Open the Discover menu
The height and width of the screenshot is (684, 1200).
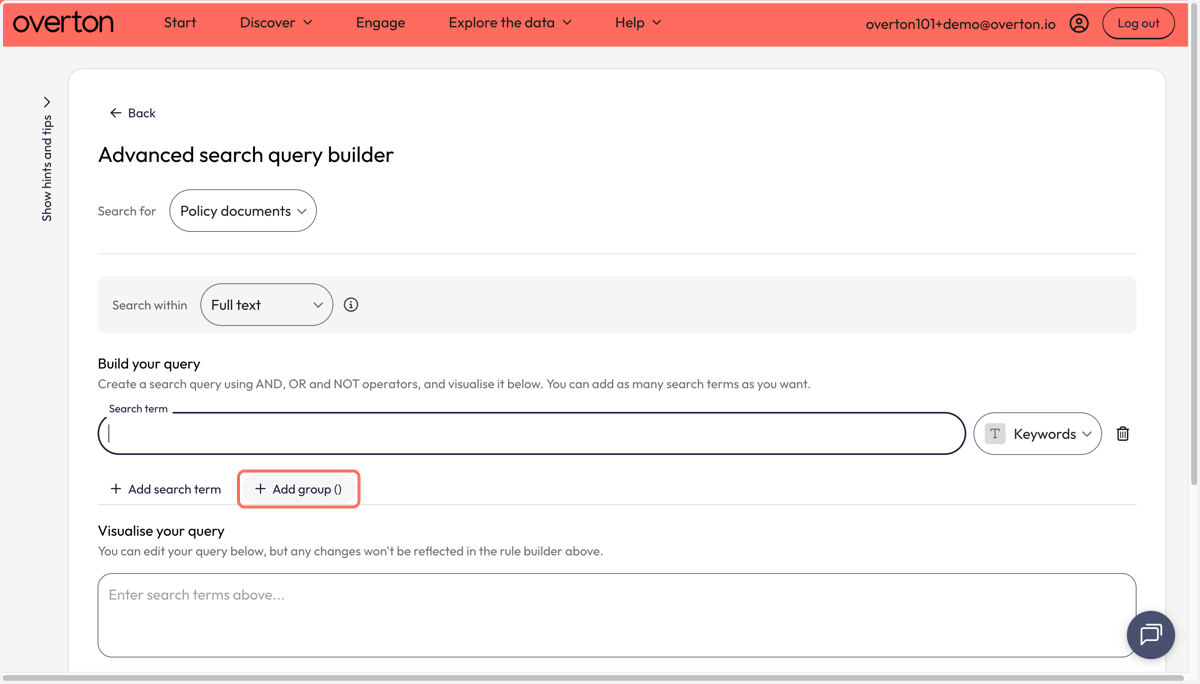pyautogui.click(x=276, y=23)
